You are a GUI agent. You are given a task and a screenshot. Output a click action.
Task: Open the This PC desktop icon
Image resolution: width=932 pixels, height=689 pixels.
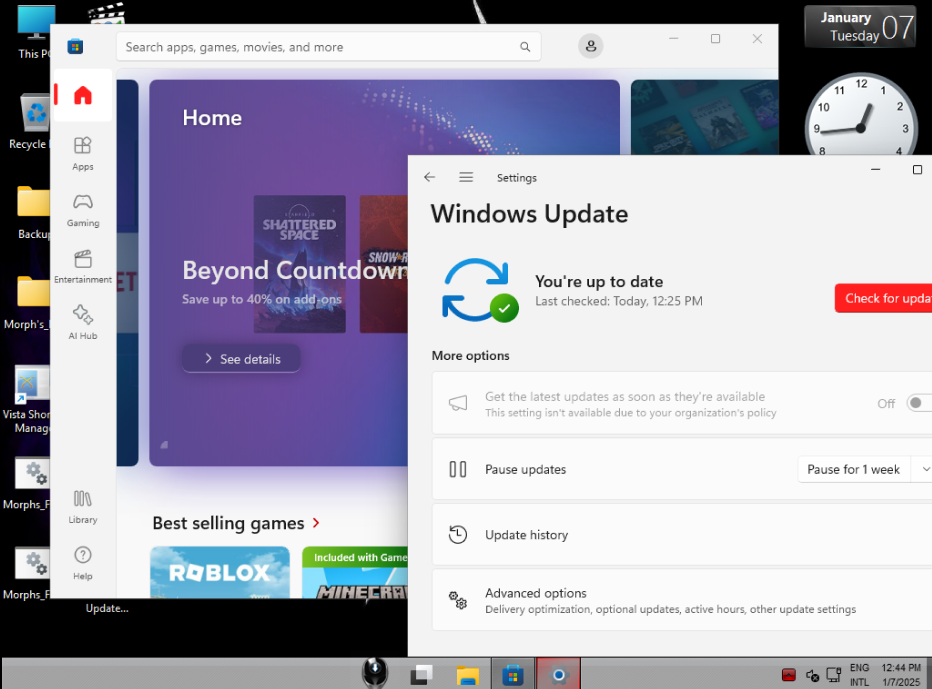[34, 33]
